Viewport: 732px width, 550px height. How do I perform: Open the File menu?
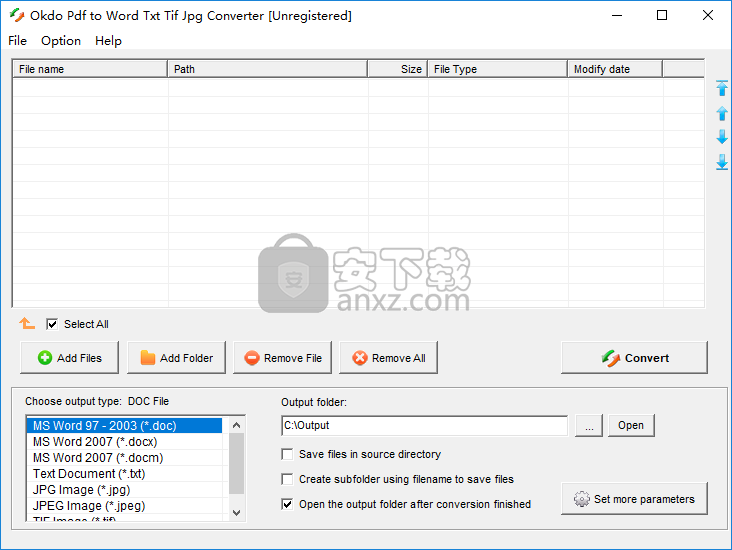point(17,41)
